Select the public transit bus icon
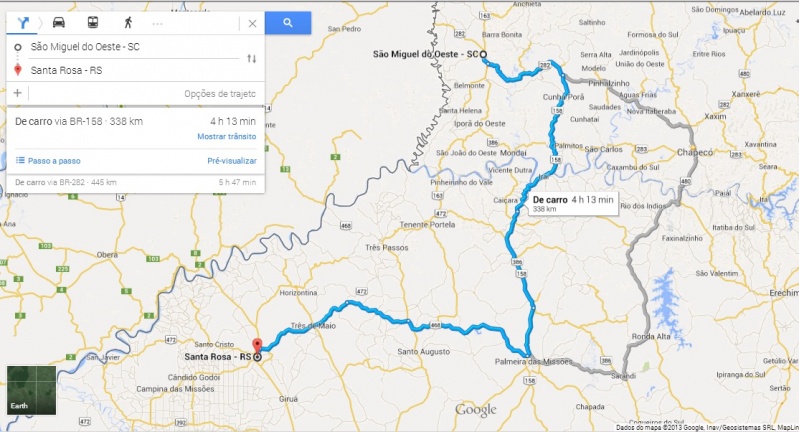 coord(93,22)
